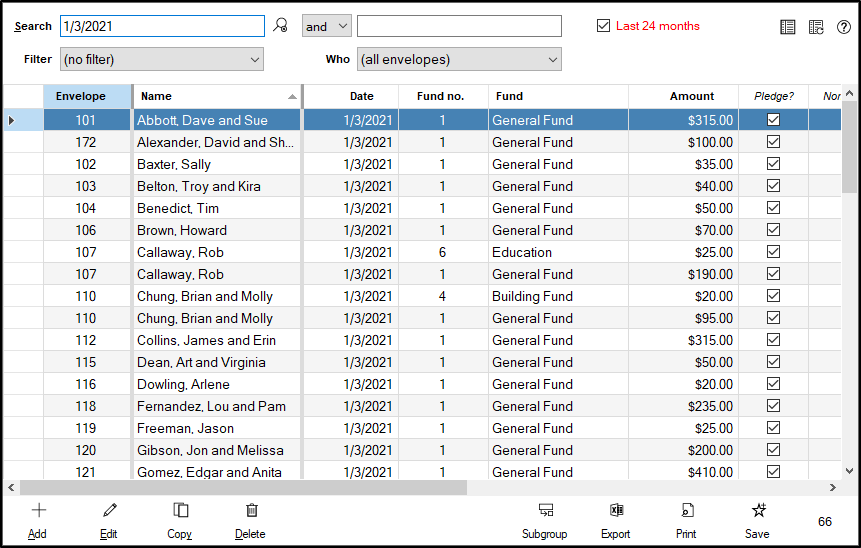
Task: Click the Subgroup button
Action: pos(545,518)
